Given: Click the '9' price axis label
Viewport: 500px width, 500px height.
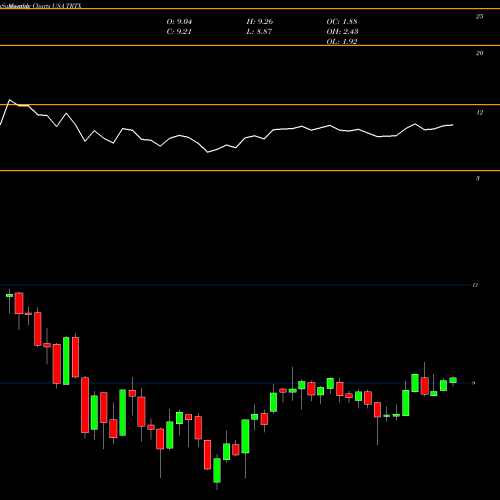Looking at the screenshot, I should click(x=474, y=383).
